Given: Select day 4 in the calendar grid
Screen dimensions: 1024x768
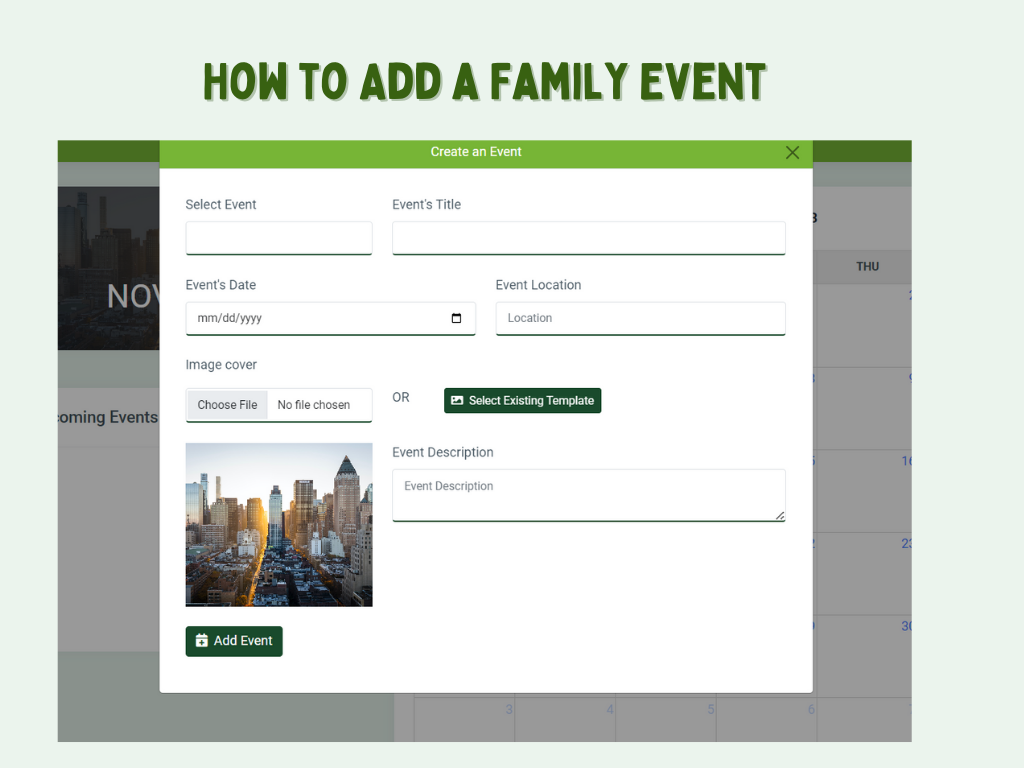Looking at the screenshot, I should coord(609,710).
